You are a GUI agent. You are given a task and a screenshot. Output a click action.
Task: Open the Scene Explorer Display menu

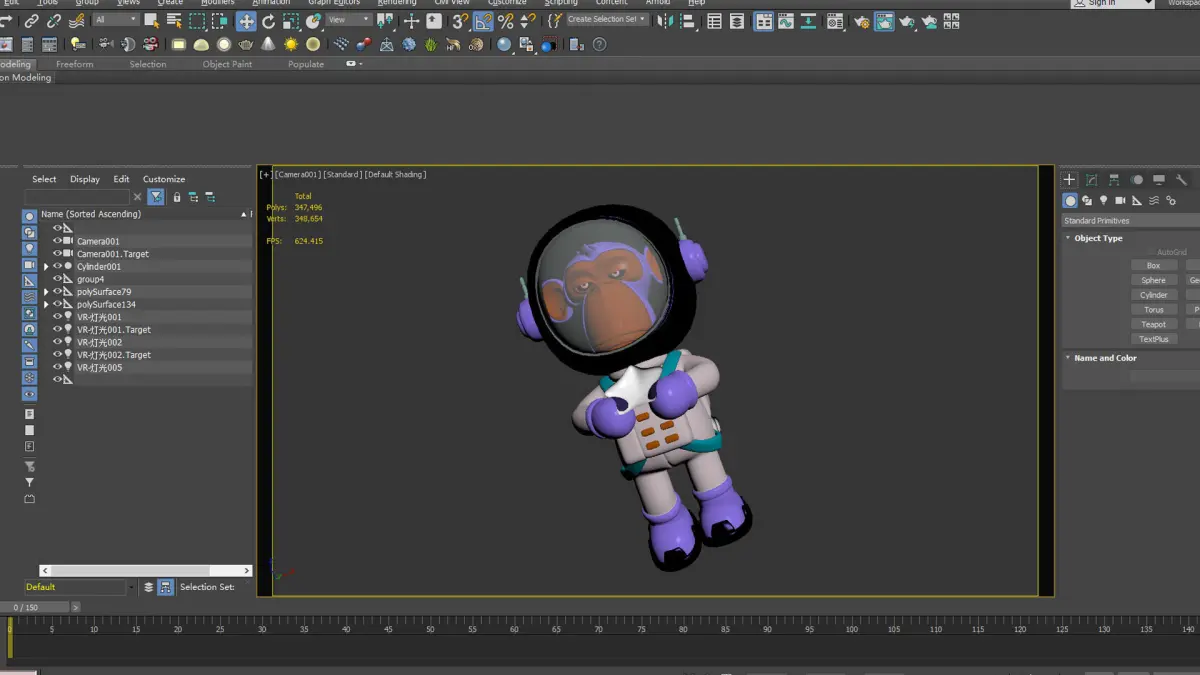[x=85, y=179]
